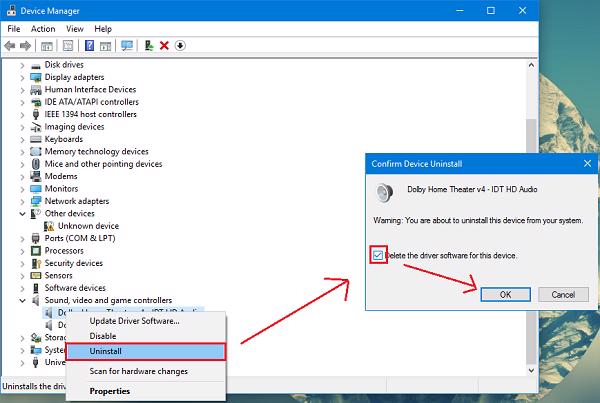Click the Forward arrow toolbar icon
Image resolution: width=600 pixels, height=403 pixels.
click(27, 45)
